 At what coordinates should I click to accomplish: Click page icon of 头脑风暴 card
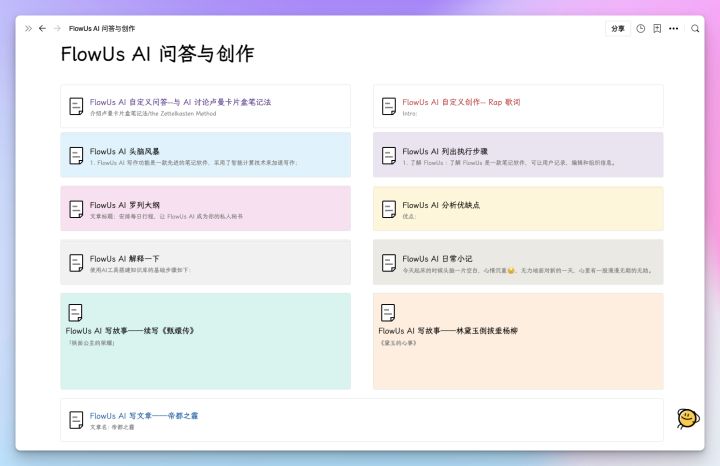(x=76, y=155)
